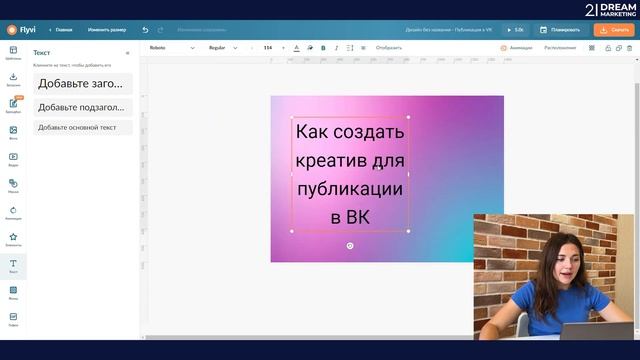The image size is (640, 360).
Task: Change text alignment
Action: pos(363,48)
